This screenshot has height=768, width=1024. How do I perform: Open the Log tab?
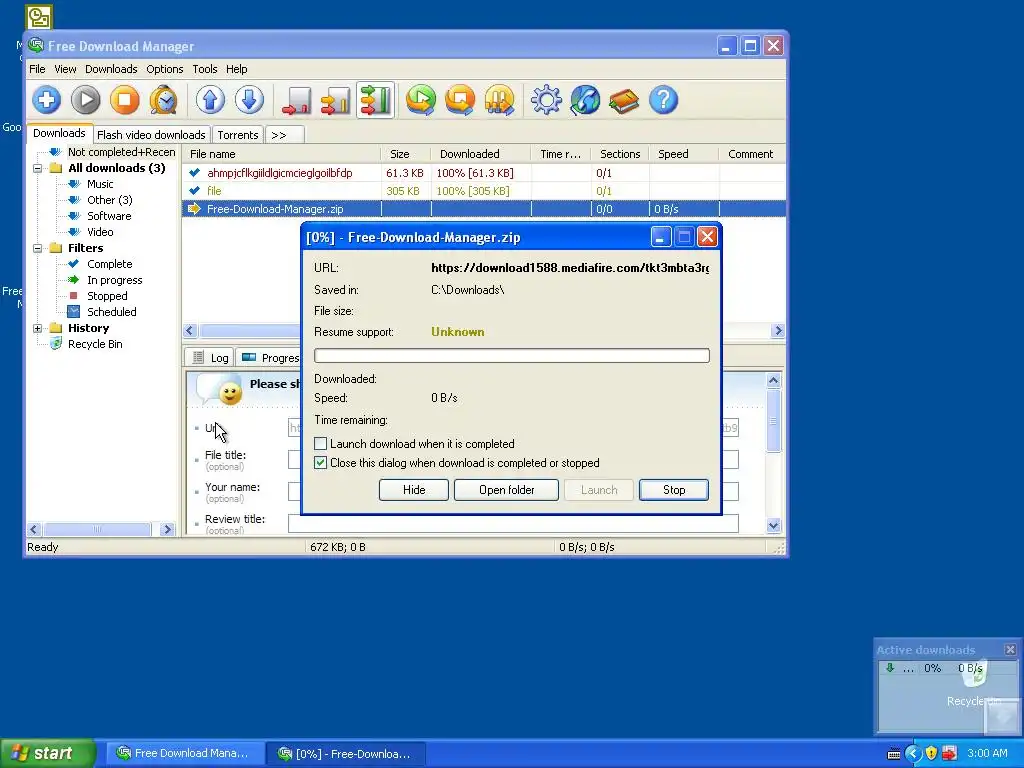coord(211,358)
